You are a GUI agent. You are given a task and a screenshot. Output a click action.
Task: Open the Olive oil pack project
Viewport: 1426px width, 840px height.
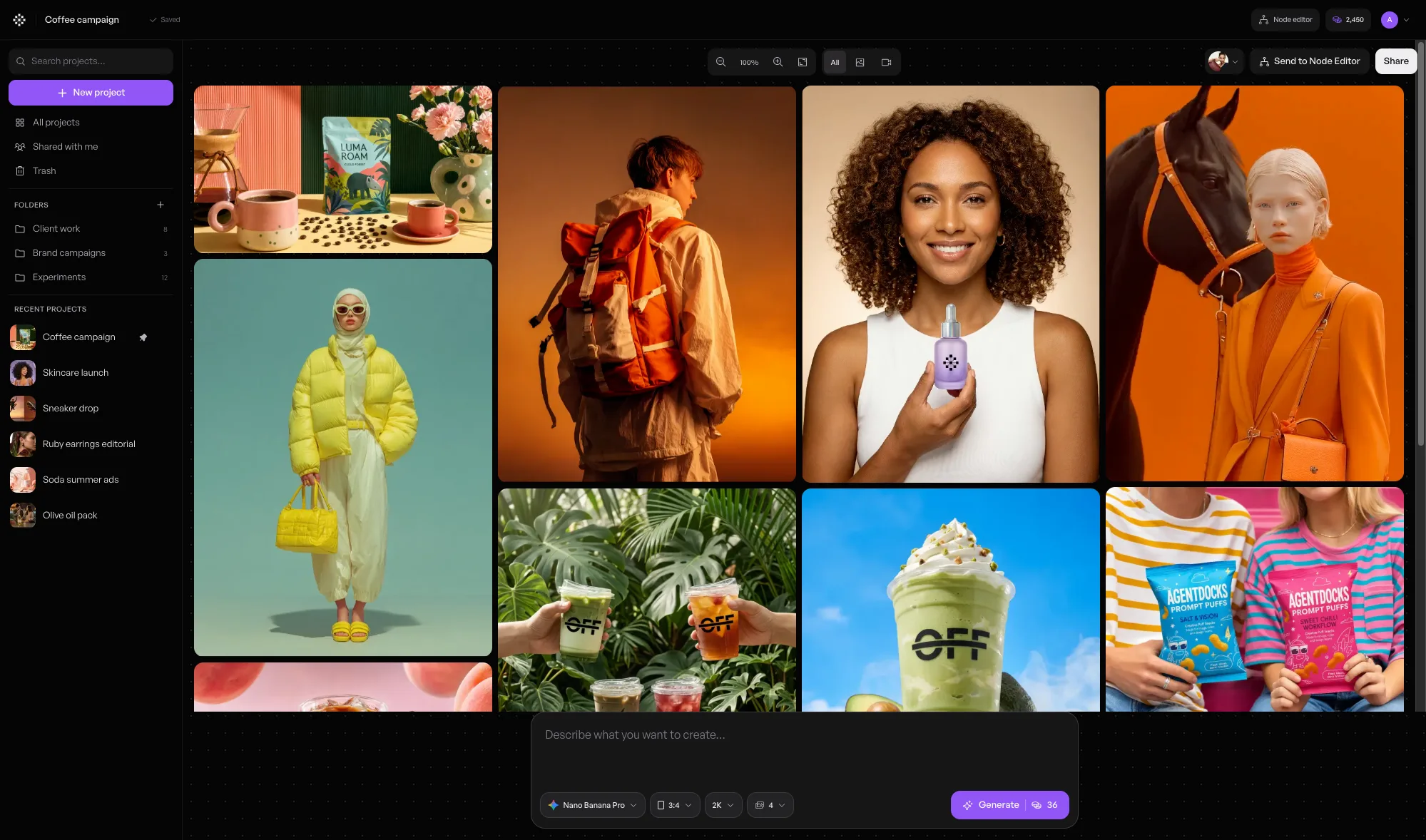tap(91, 516)
